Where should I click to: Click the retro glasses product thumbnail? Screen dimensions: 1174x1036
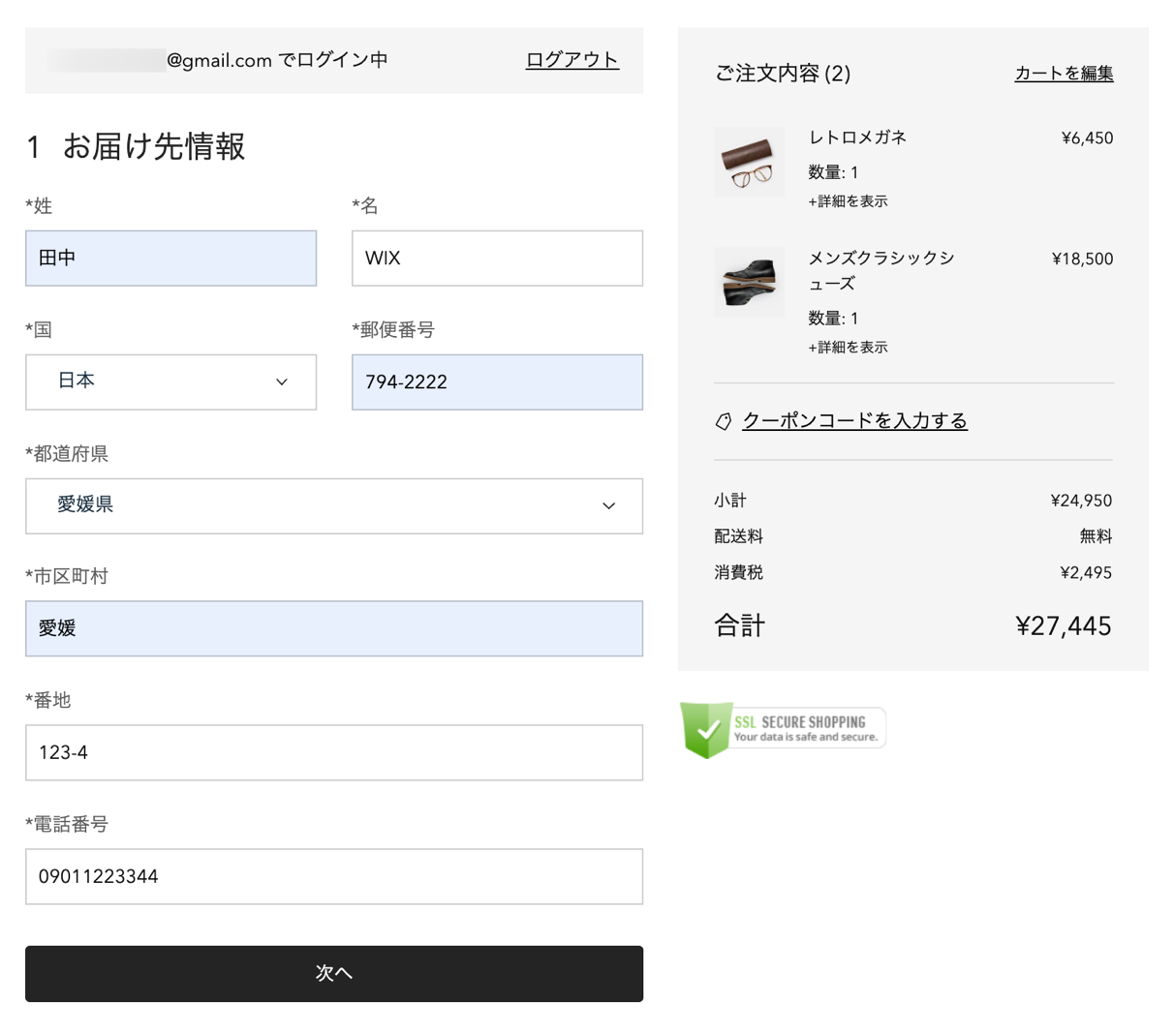tap(750, 163)
